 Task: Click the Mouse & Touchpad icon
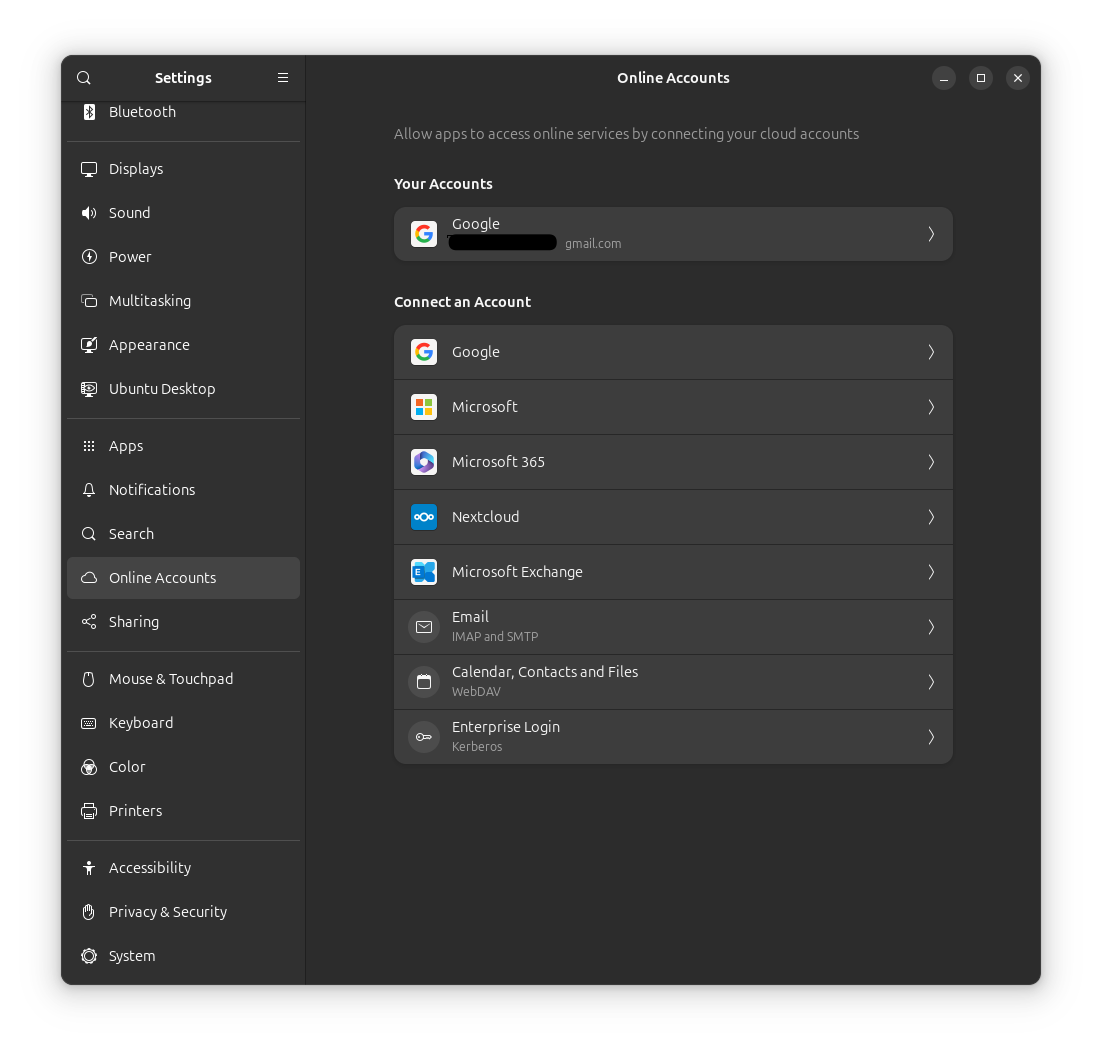pyautogui.click(x=89, y=680)
